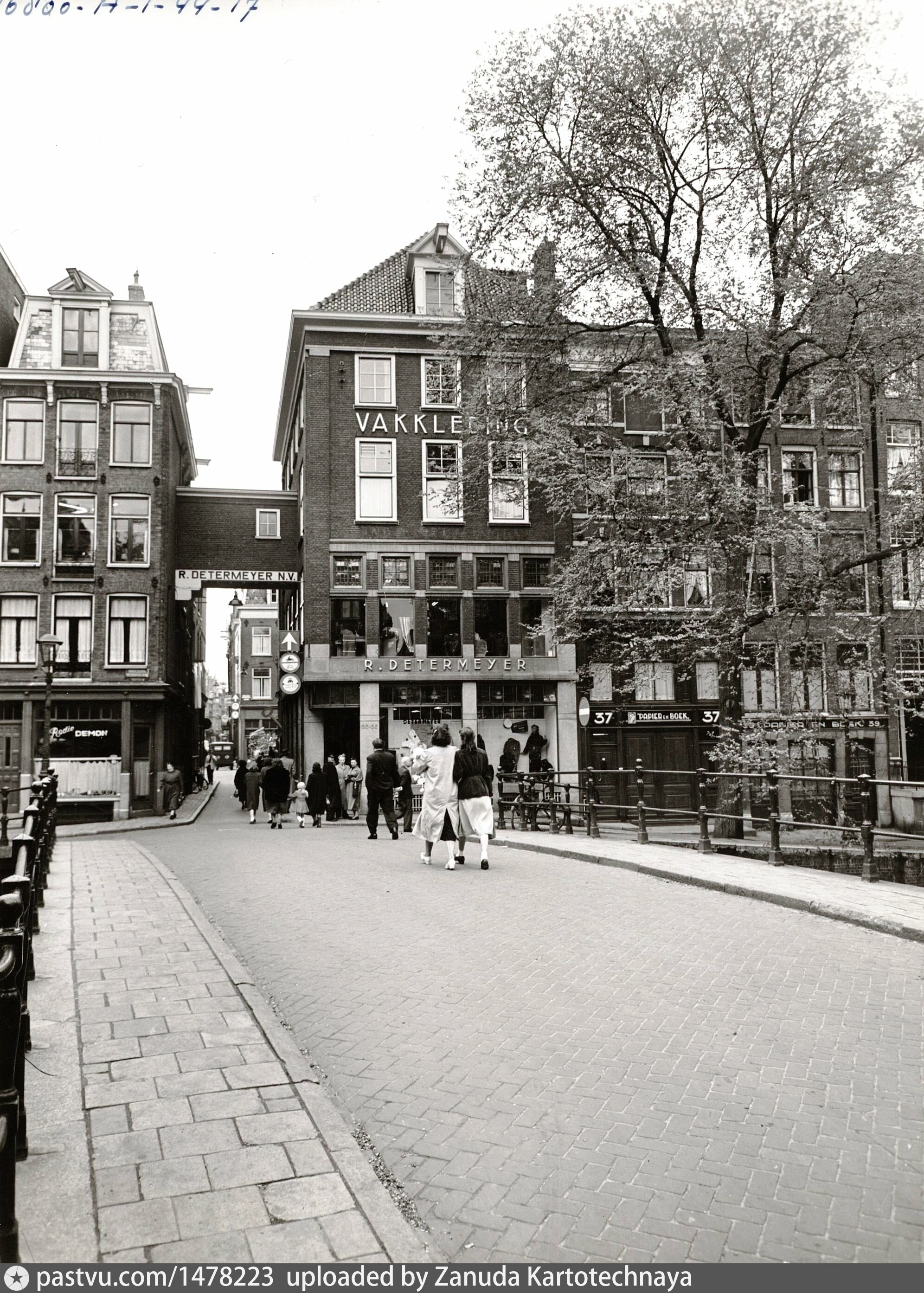
Task: Click the lower round traffic sign on pole
Action: click(289, 683)
